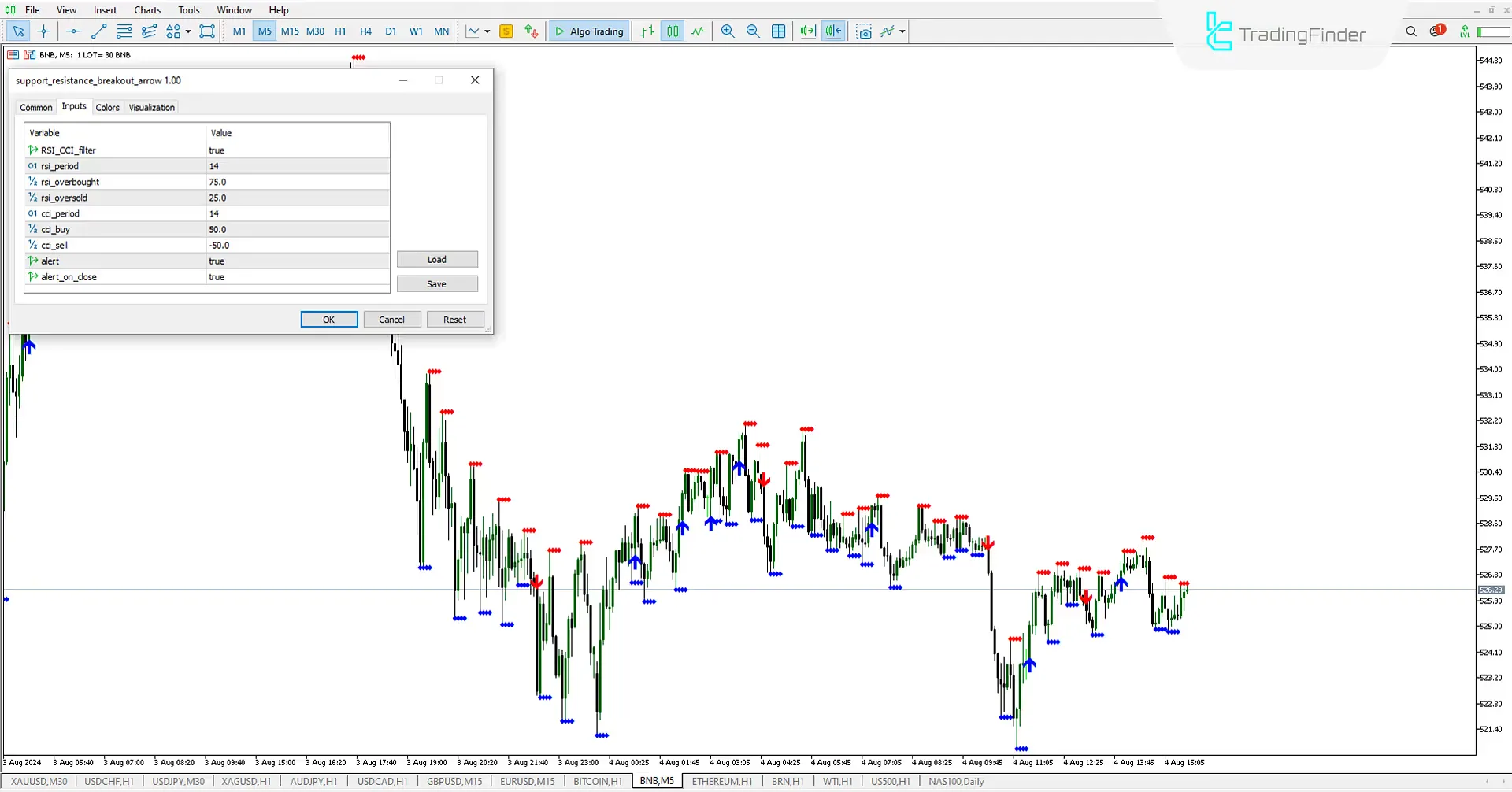This screenshot has width=1512, height=792.
Task: Select the Crosshair tool
Action: click(43, 31)
